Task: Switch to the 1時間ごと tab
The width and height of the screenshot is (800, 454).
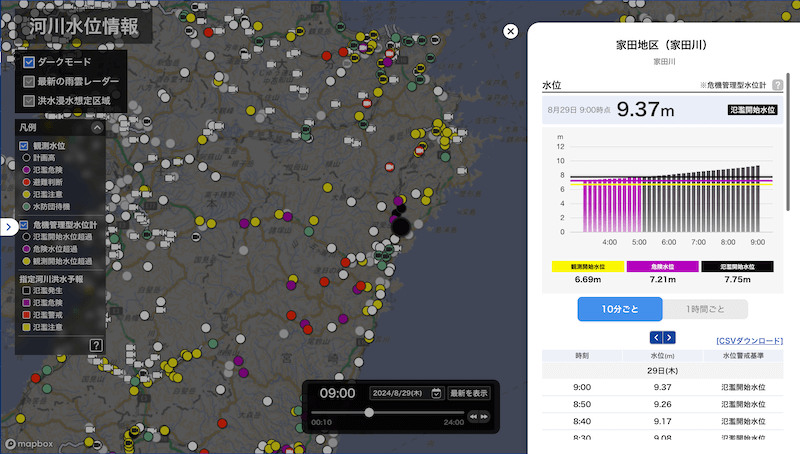Action: pyautogui.click(x=704, y=310)
